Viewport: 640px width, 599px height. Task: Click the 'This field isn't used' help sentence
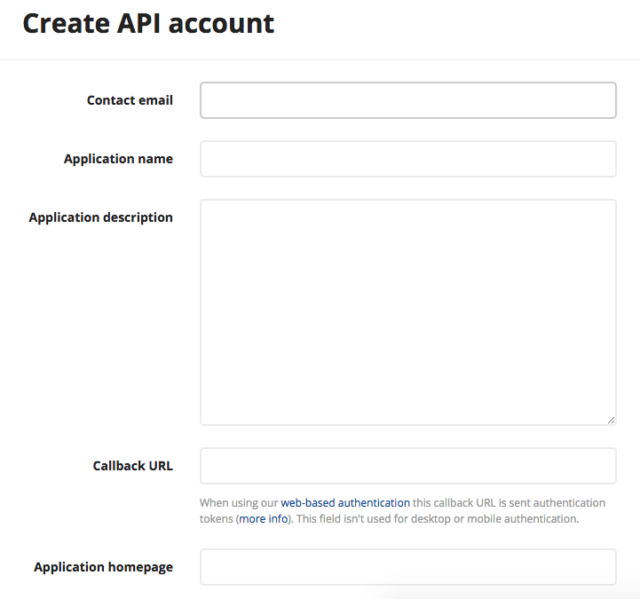(438, 519)
